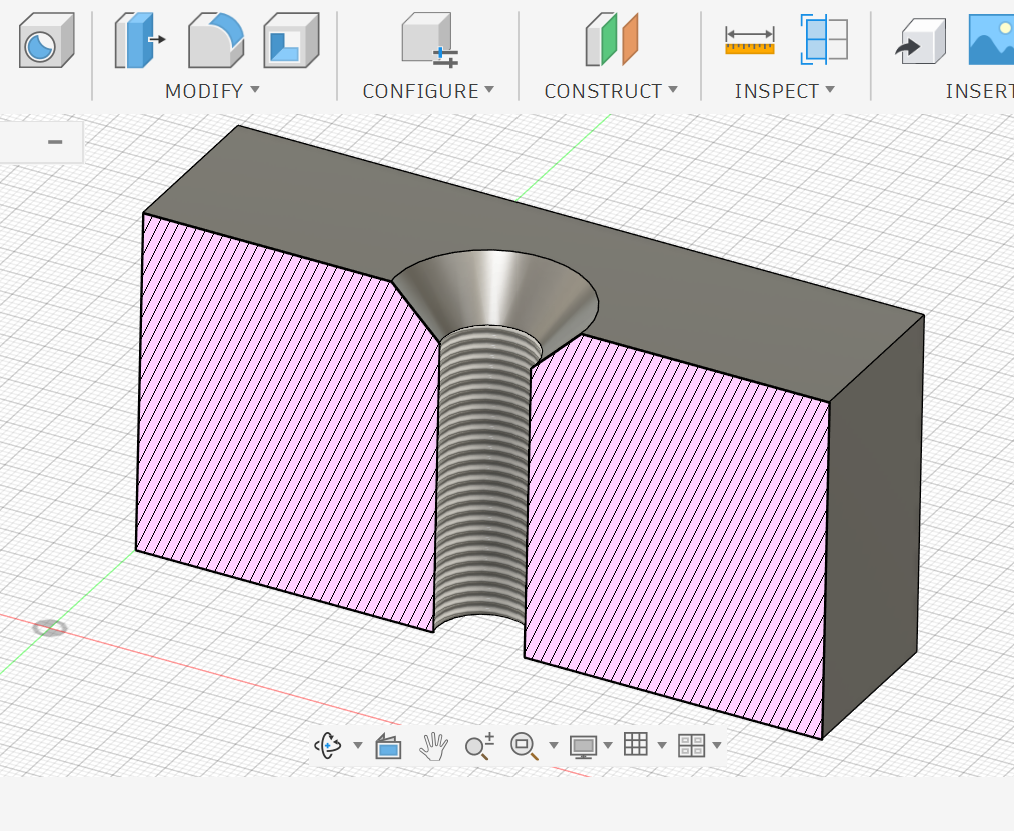The height and width of the screenshot is (831, 1014).
Task: Activate the Press Pull tool
Action: coord(139,41)
